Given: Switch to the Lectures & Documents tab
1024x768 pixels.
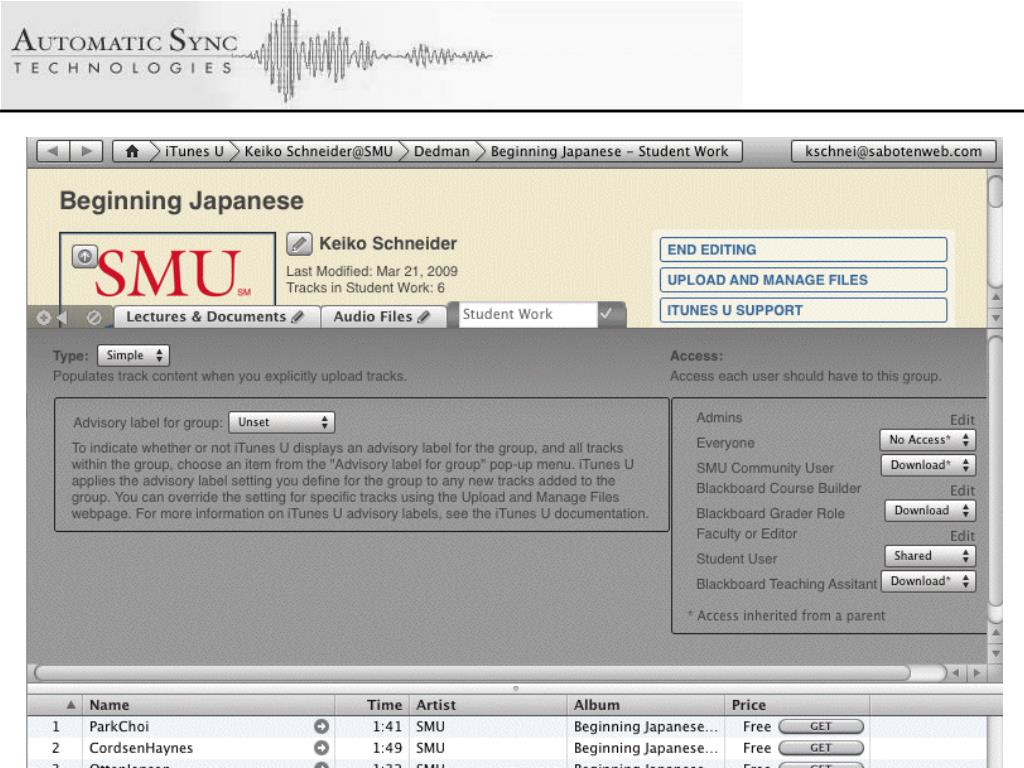Looking at the screenshot, I should click(216, 317).
